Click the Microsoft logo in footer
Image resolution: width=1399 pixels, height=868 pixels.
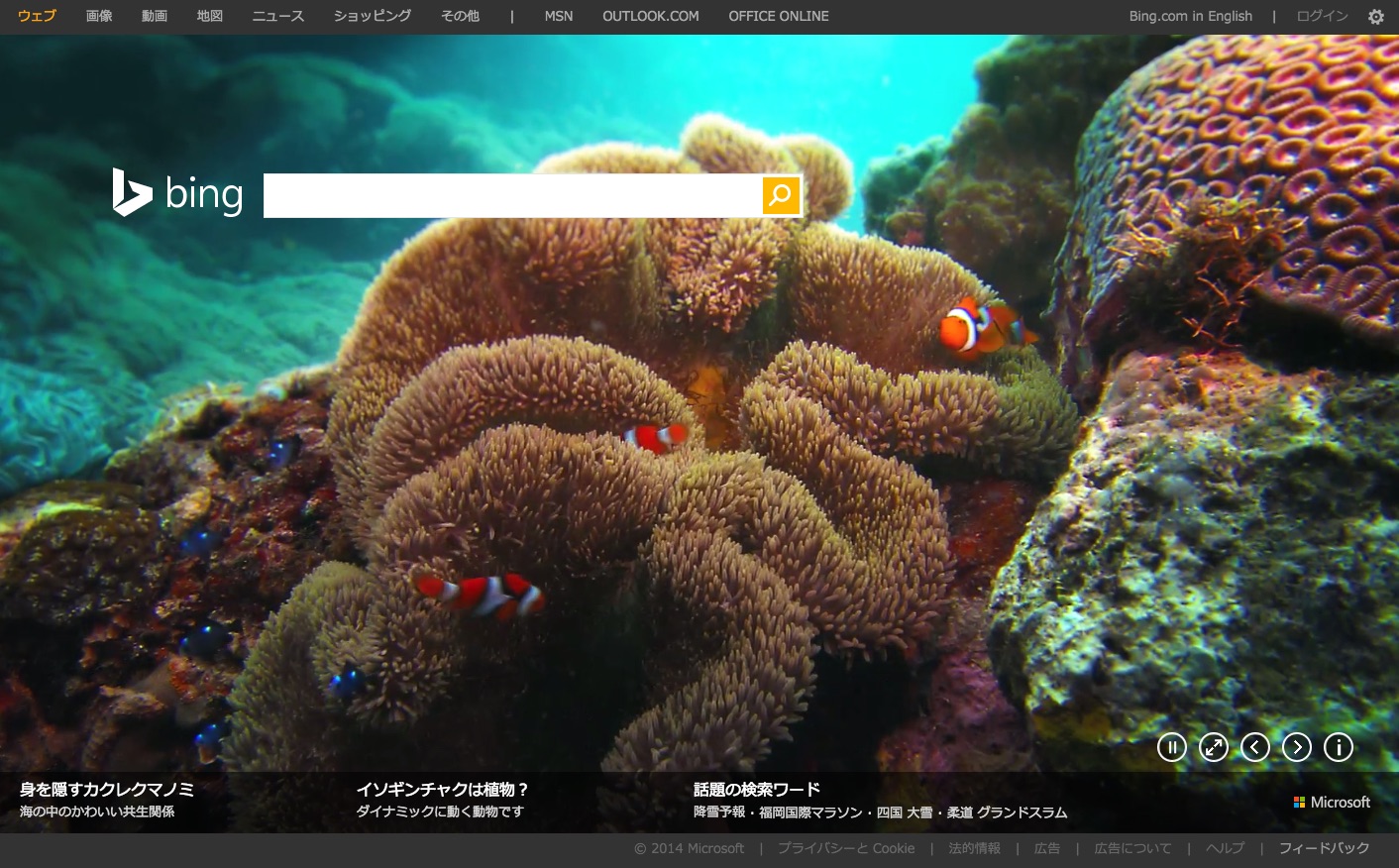tap(1332, 803)
